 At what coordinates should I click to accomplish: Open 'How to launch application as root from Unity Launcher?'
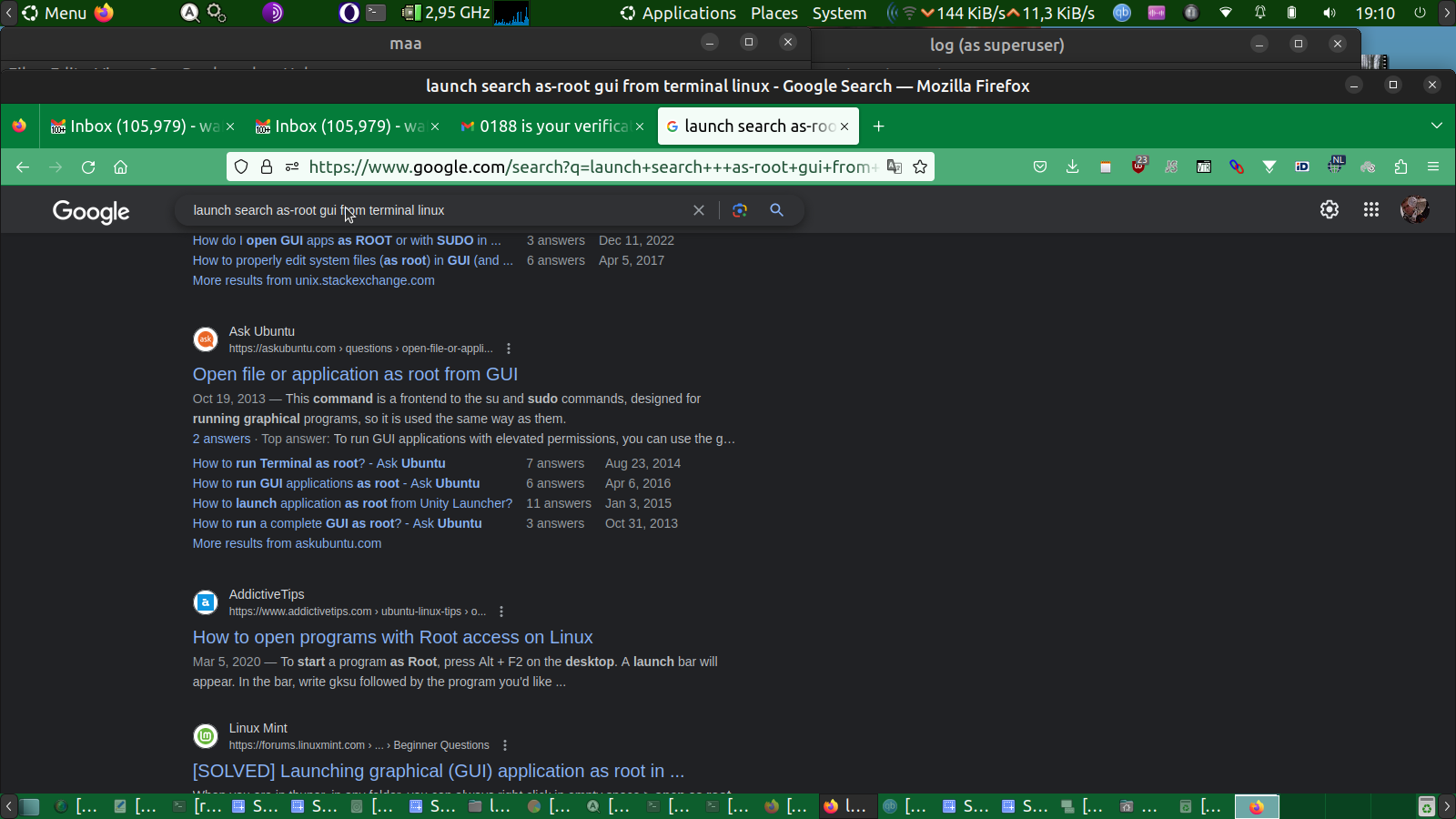[352, 503]
